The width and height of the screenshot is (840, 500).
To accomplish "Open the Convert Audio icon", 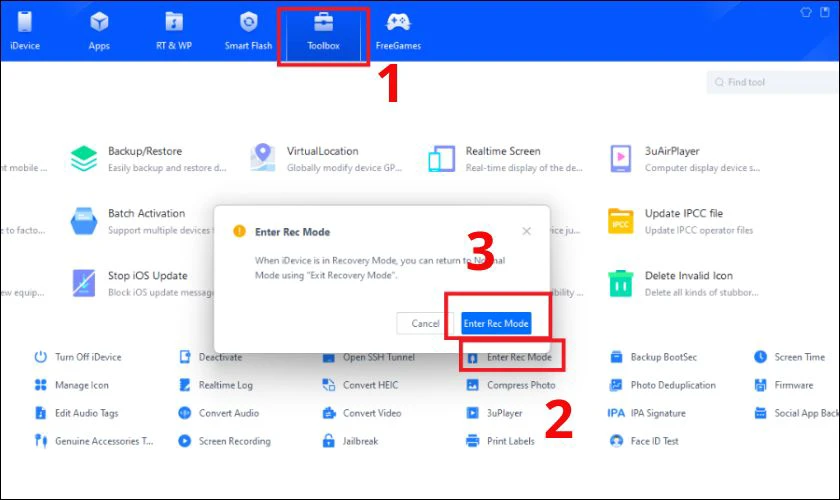I will [x=184, y=413].
